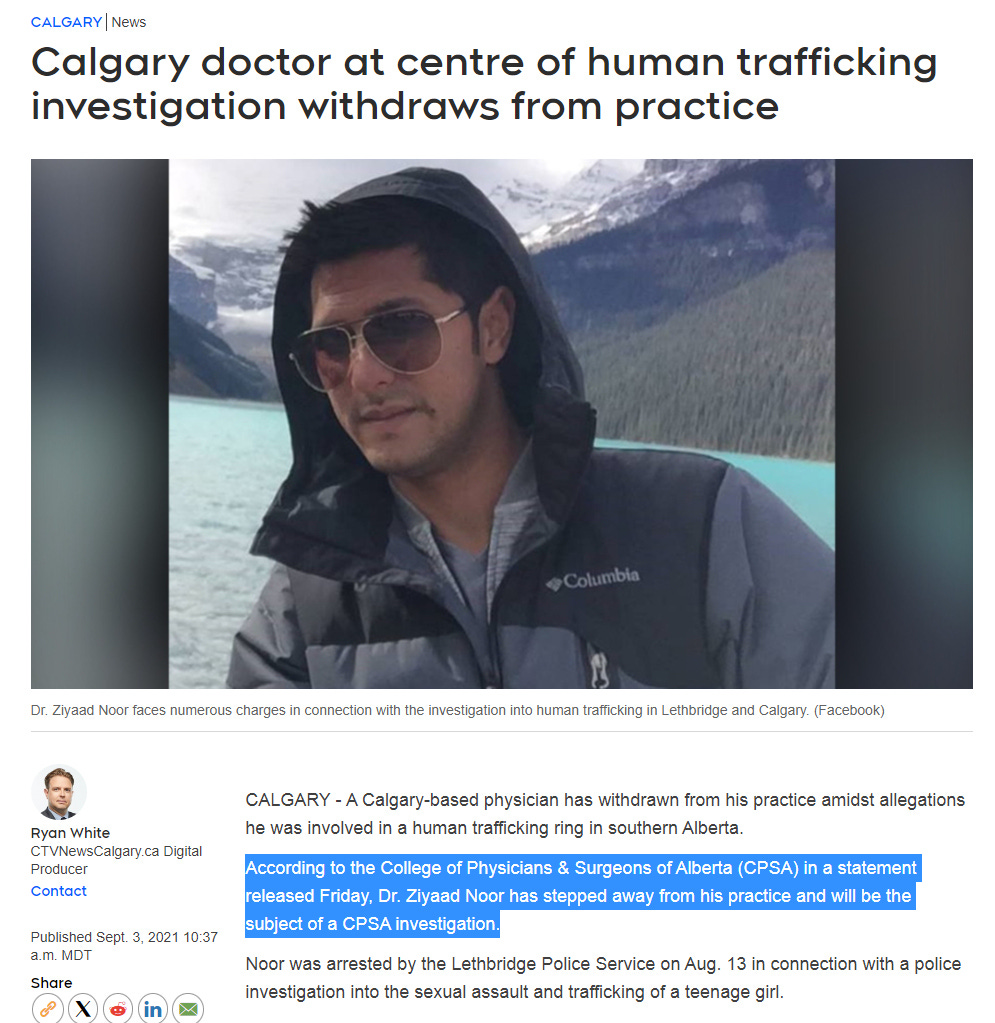Screen dimensions: 995x1023
Task: Click the Published Sept. 3, 2021 timestamp
Action: (x=124, y=946)
